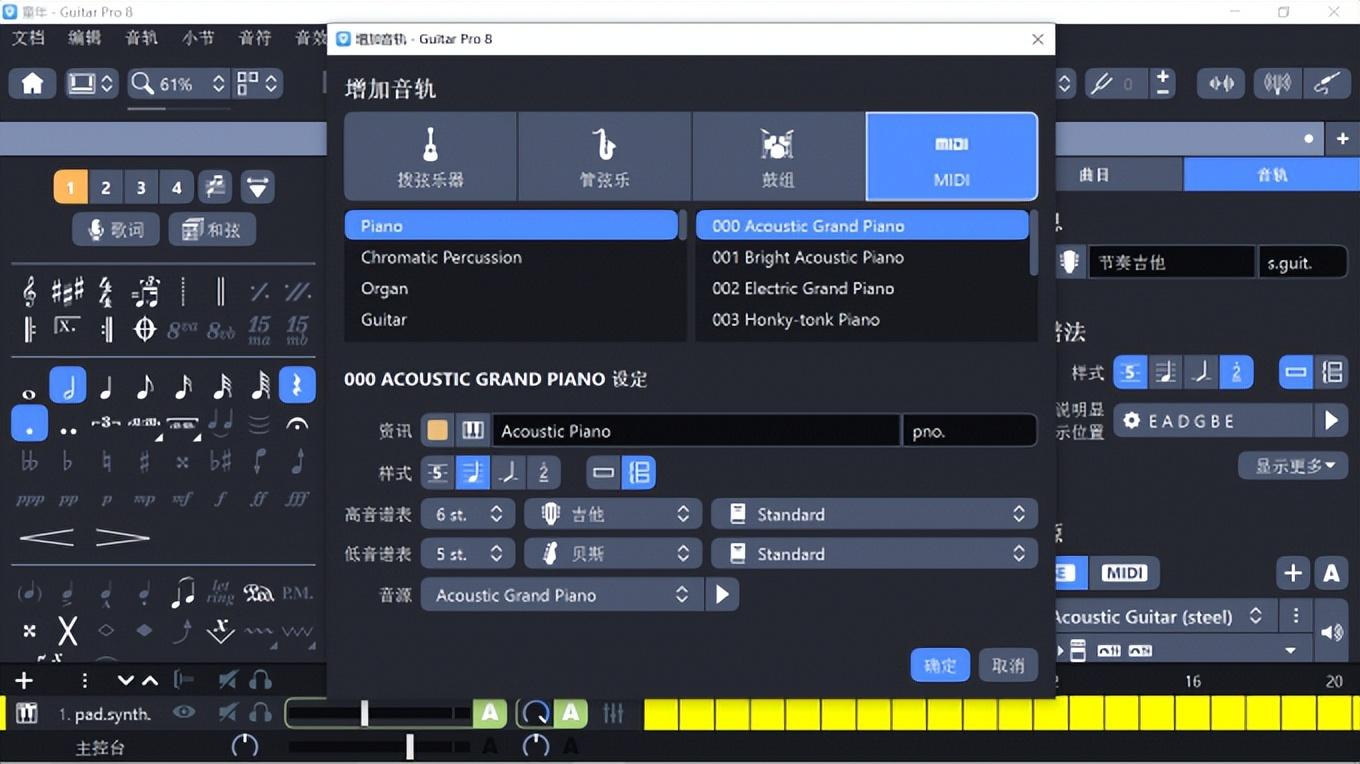
Task: Apply the fermata symbol
Action: tap(297, 424)
